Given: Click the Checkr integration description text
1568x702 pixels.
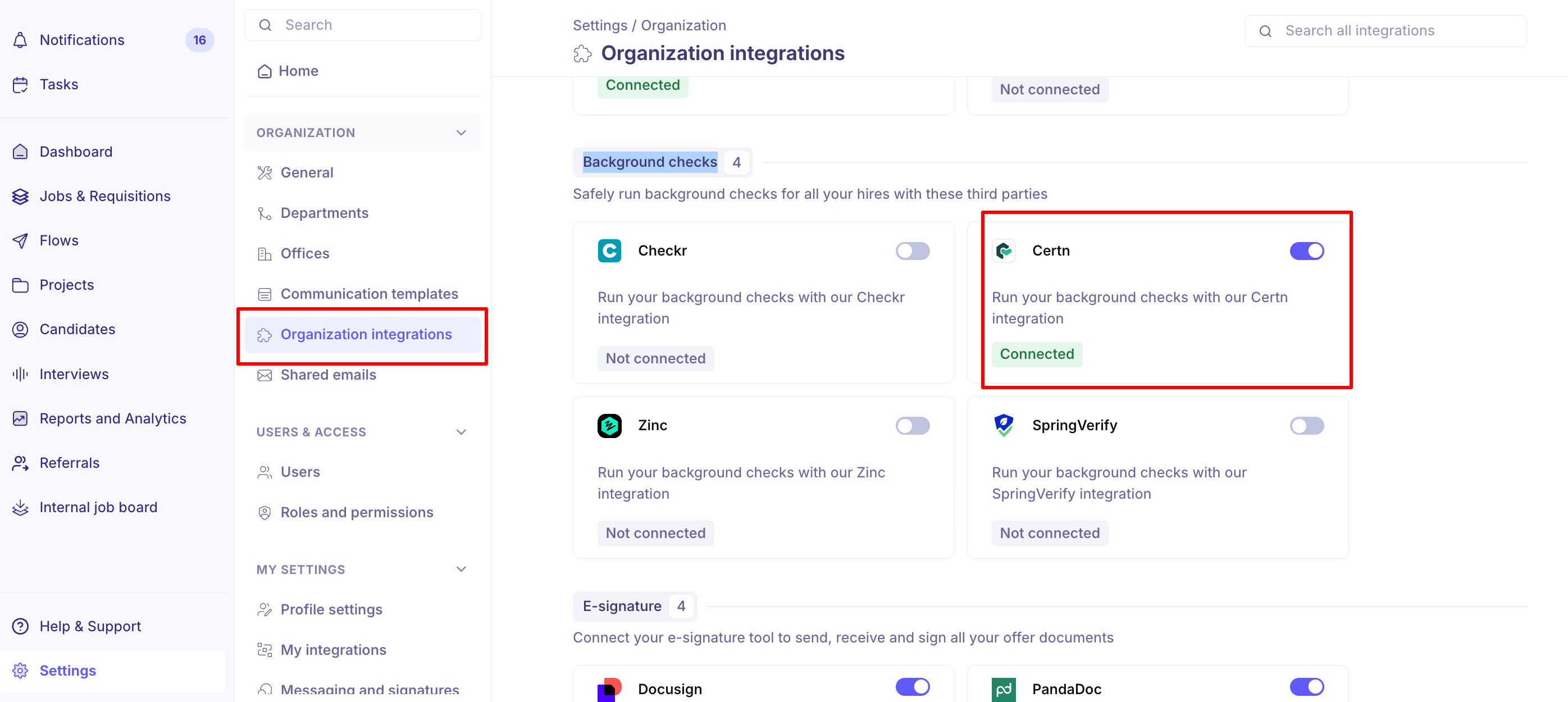Looking at the screenshot, I should (x=750, y=308).
